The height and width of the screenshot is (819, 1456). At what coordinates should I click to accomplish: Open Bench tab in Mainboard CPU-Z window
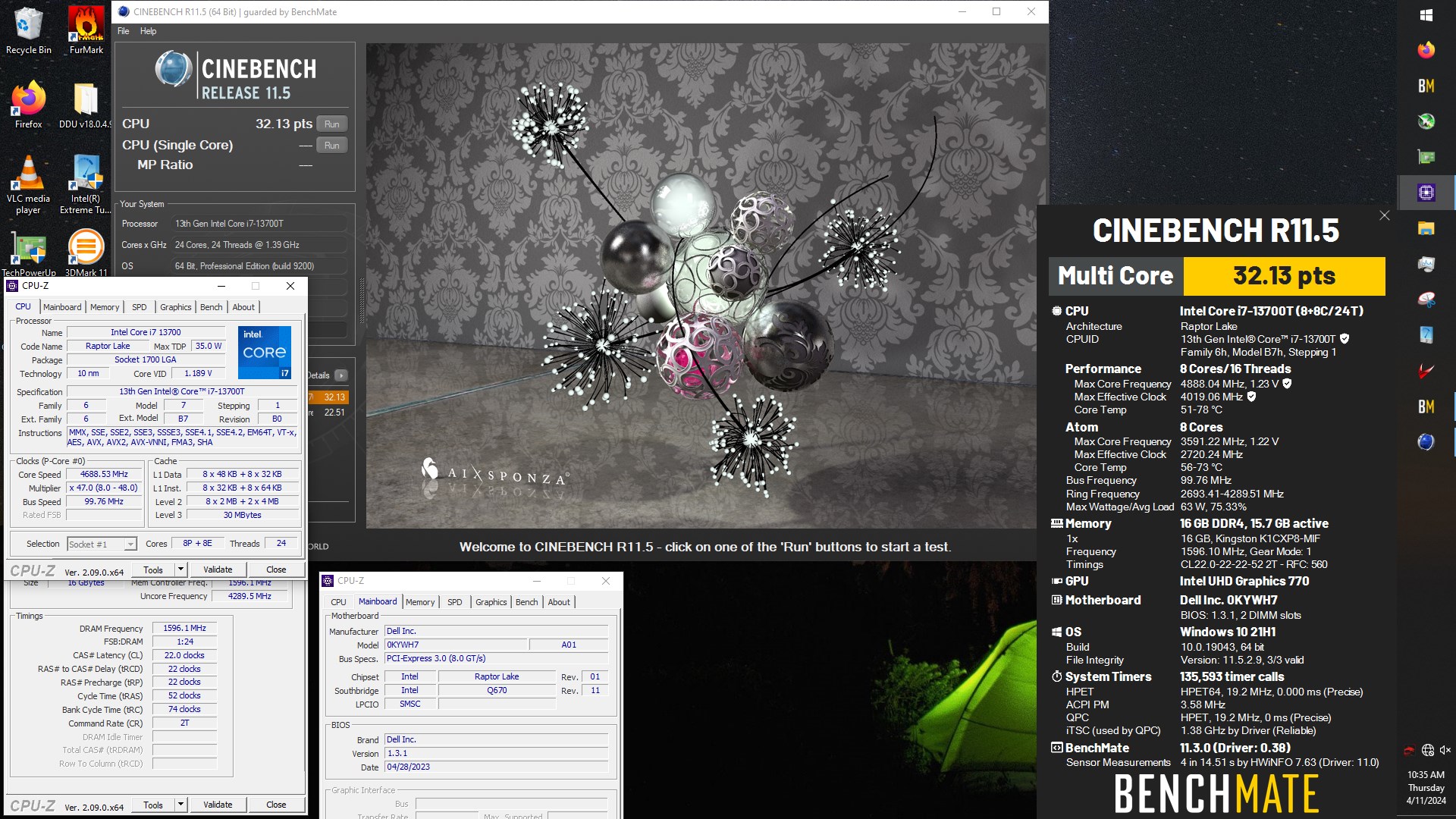coord(527,602)
